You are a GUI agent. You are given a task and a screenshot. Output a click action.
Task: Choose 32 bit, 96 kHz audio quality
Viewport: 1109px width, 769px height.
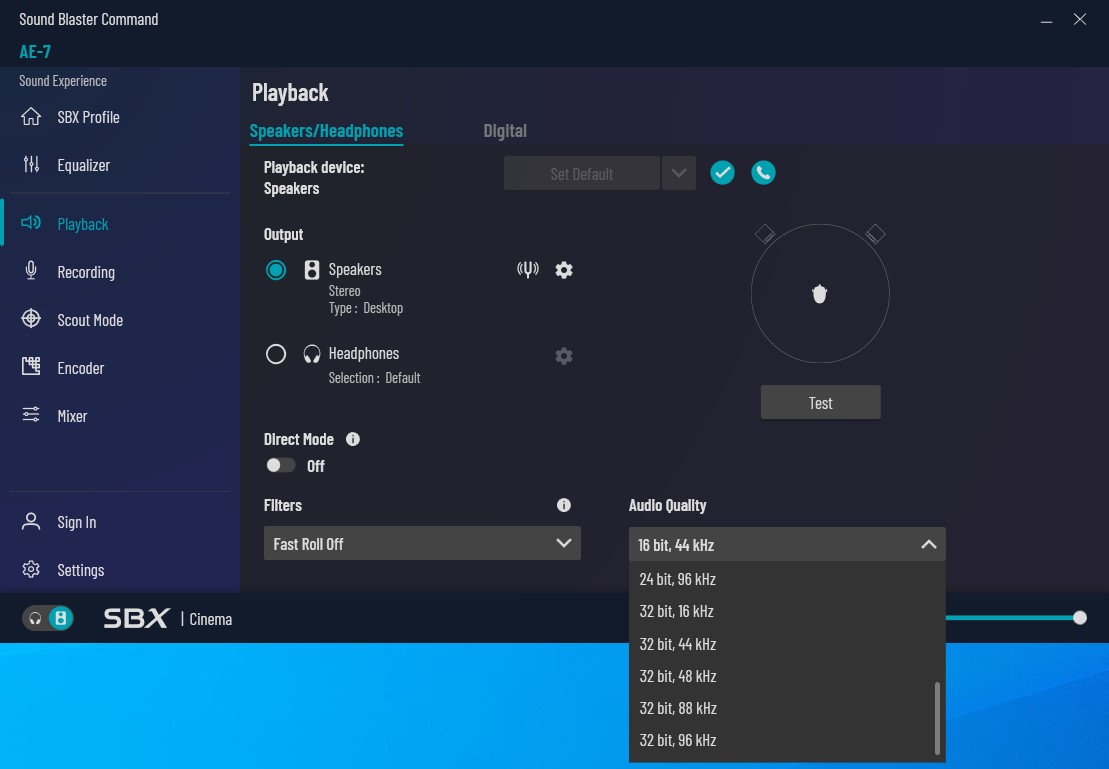click(x=782, y=741)
